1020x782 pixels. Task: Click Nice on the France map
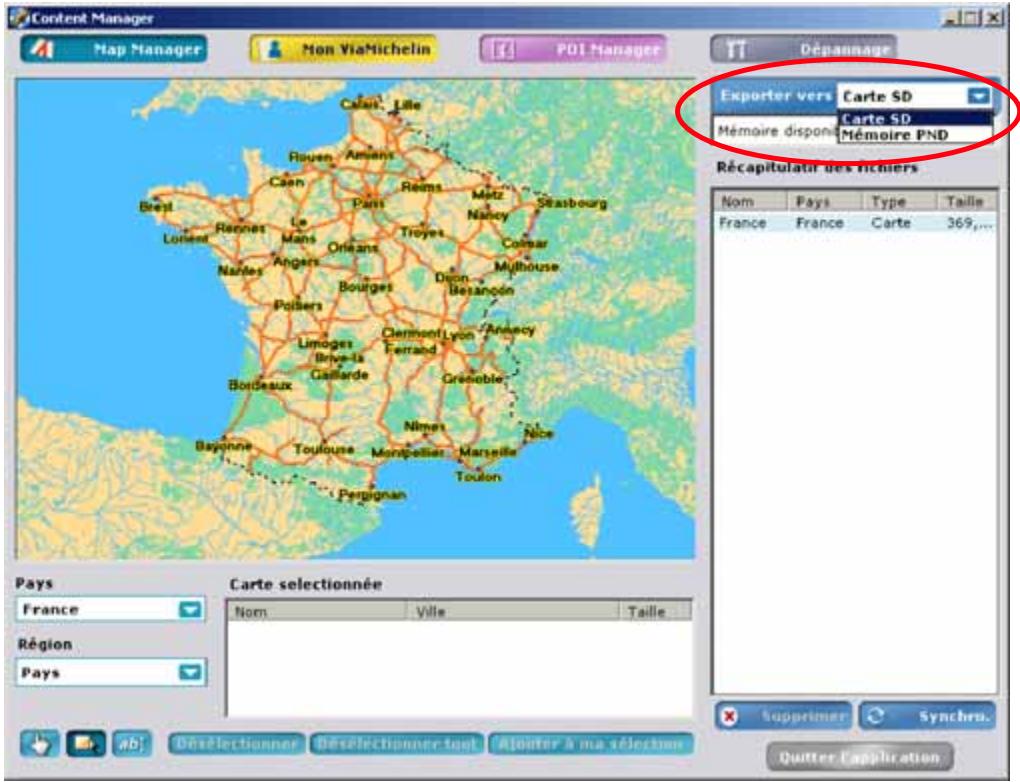[x=539, y=433]
